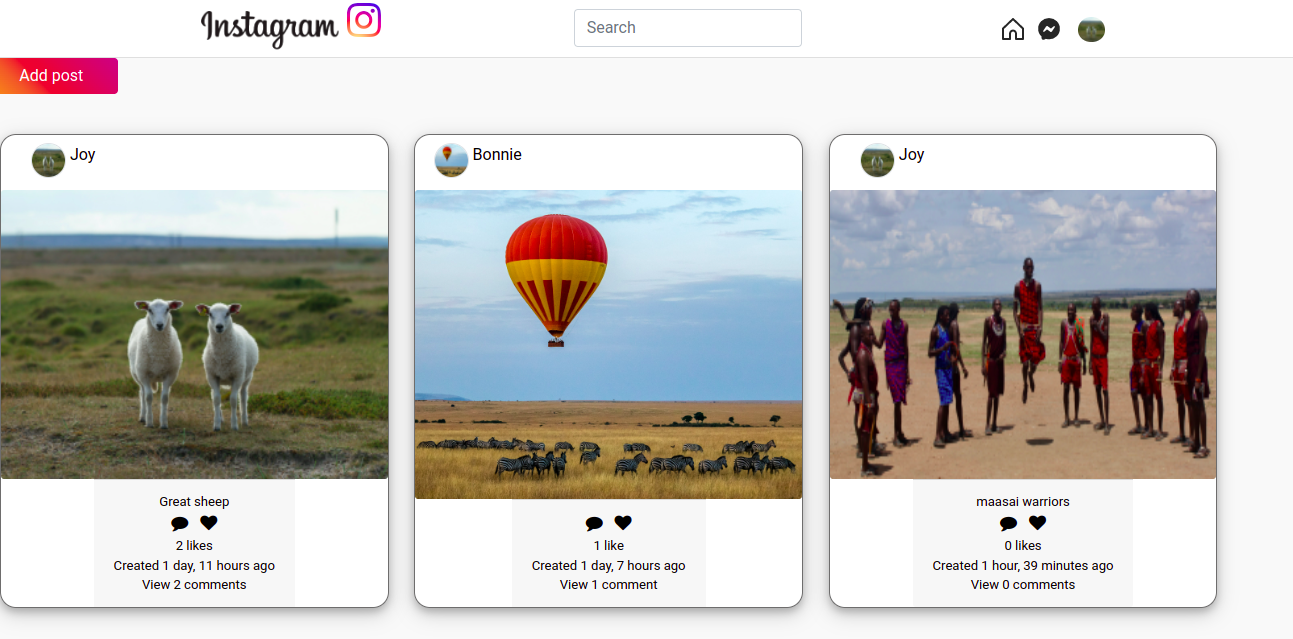The height and width of the screenshot is (639, 1293).
Task: Click the Instagram wordmark logo
Action: coord(270,25)
